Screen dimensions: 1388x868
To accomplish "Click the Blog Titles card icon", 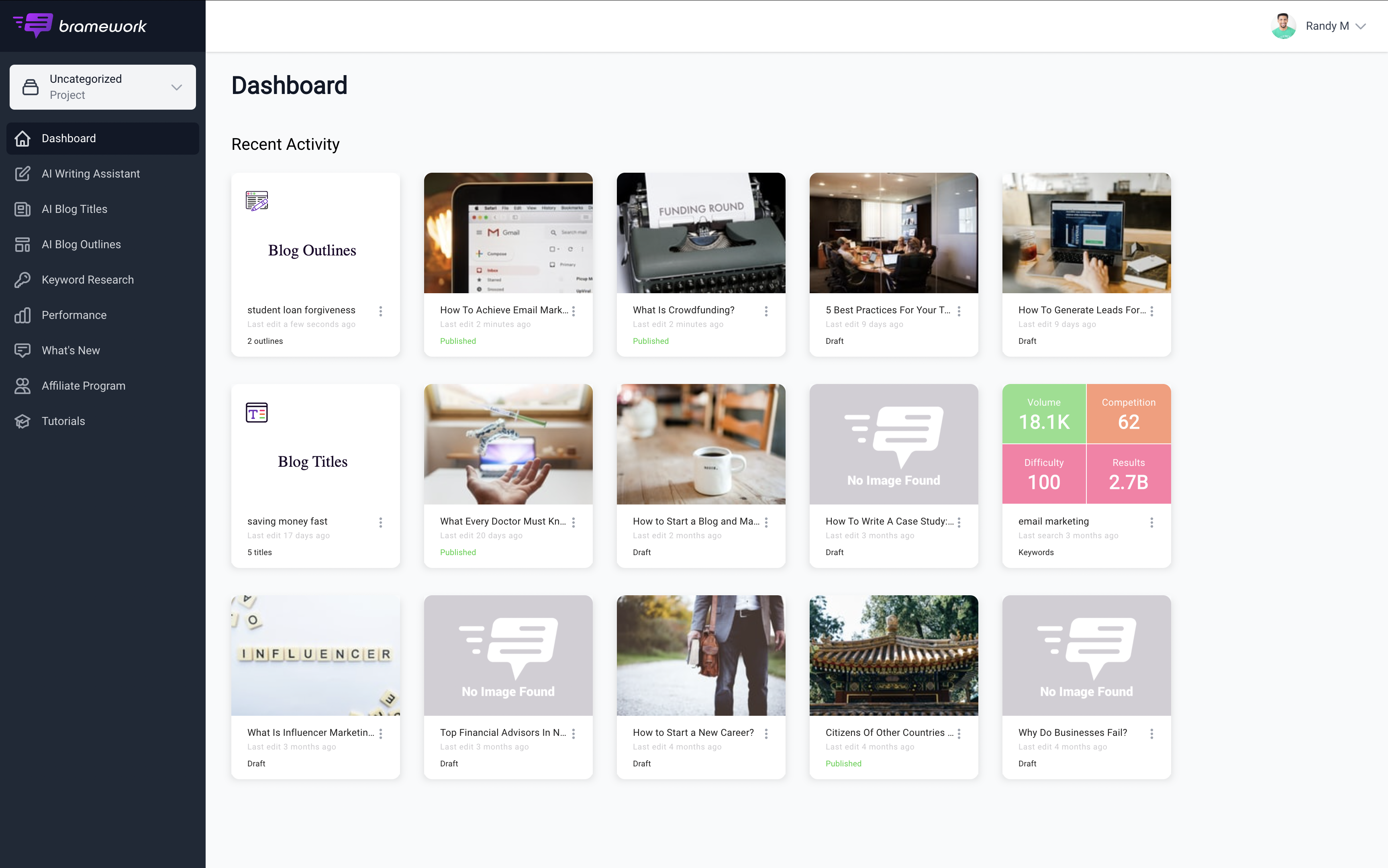I will point(257,412).
